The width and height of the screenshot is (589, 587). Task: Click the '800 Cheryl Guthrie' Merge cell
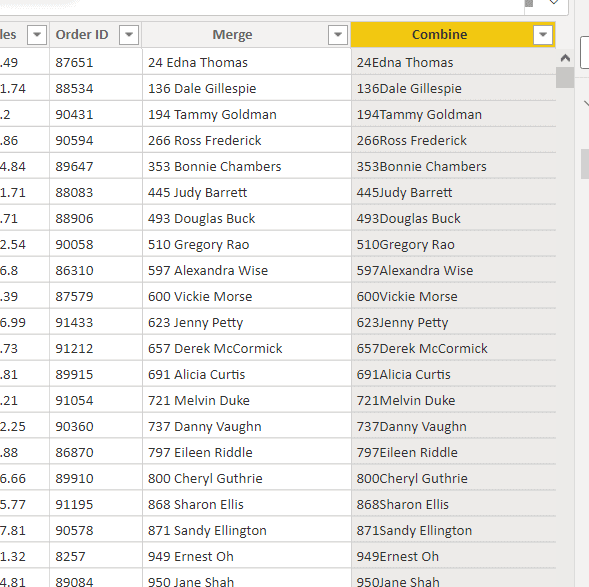(246, 478)
